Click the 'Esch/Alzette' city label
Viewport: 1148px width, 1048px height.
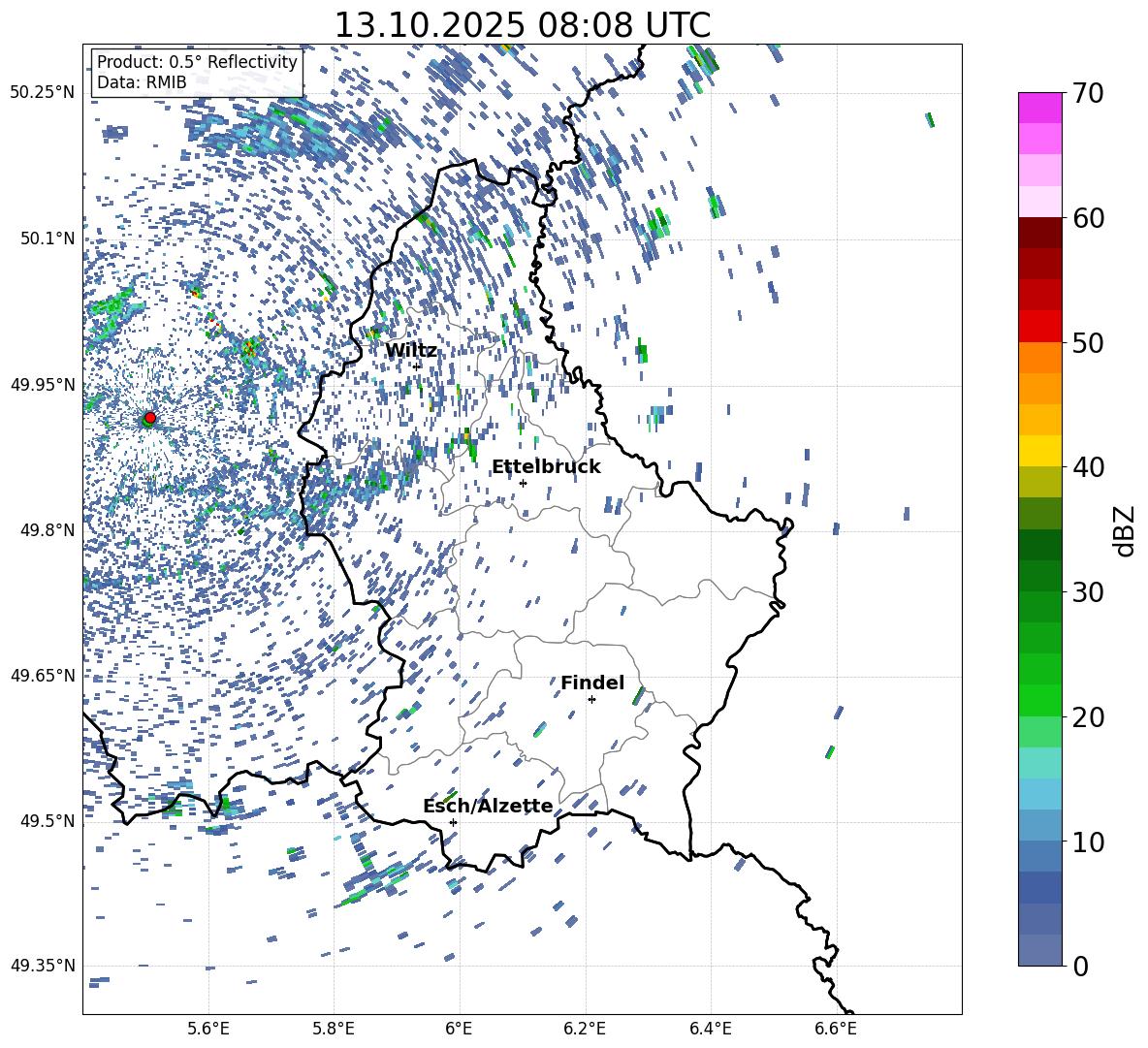click(x=488, y=806)
